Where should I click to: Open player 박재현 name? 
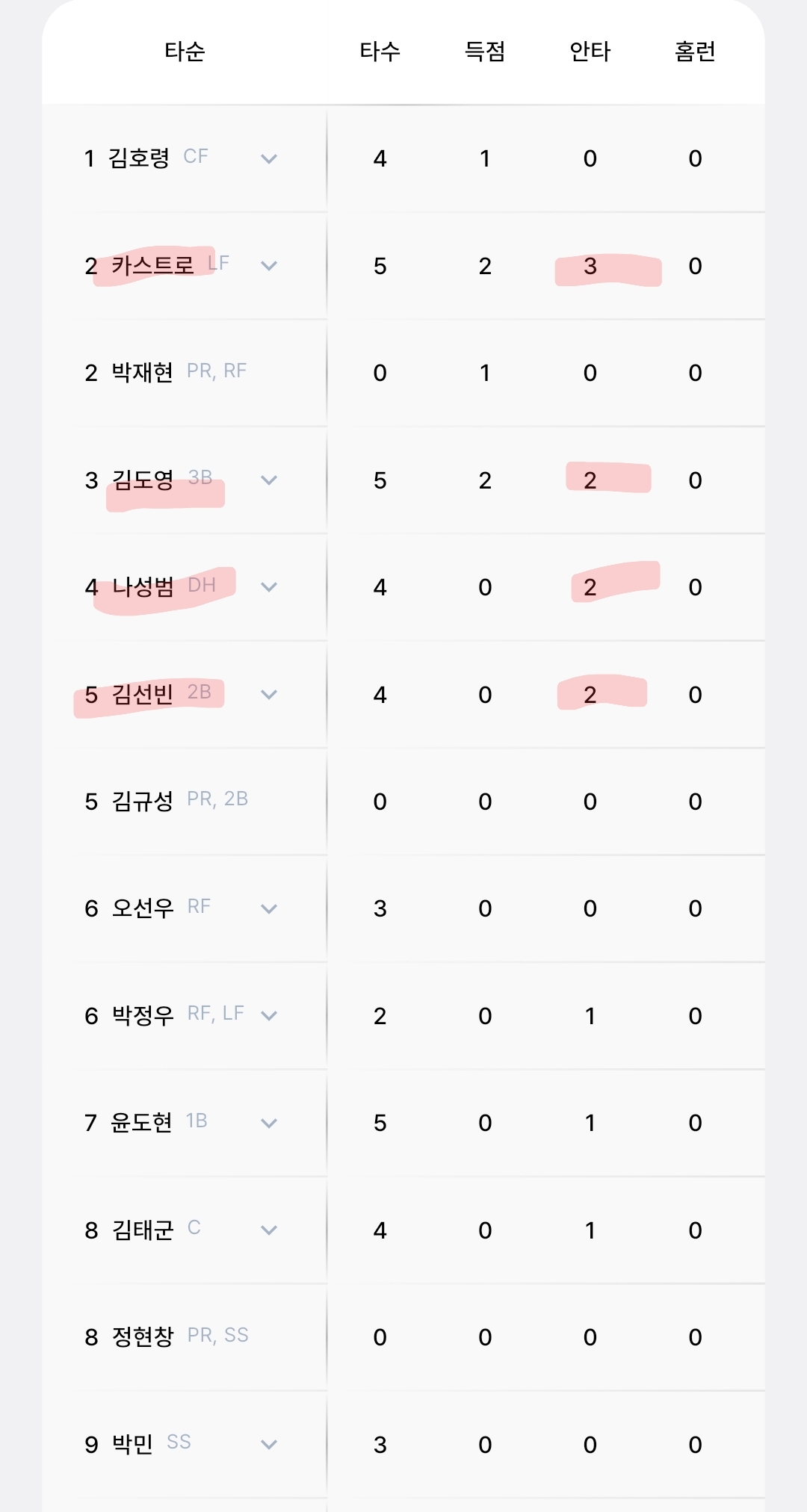142,373
